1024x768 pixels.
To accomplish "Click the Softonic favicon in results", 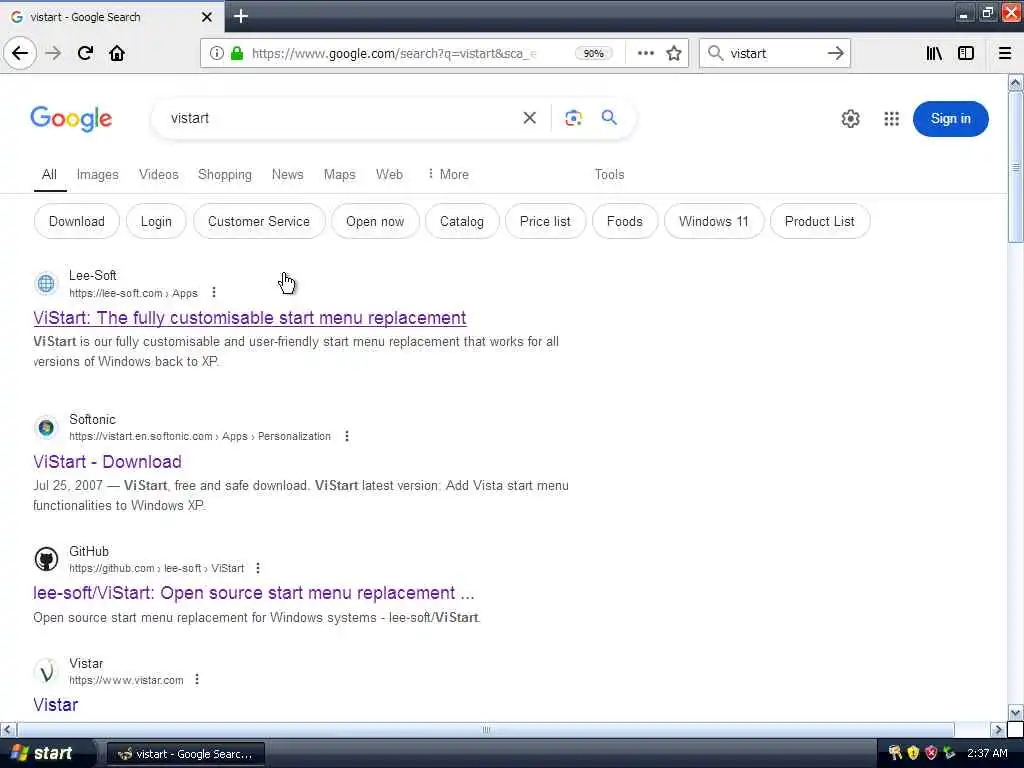I will (46, 428).
